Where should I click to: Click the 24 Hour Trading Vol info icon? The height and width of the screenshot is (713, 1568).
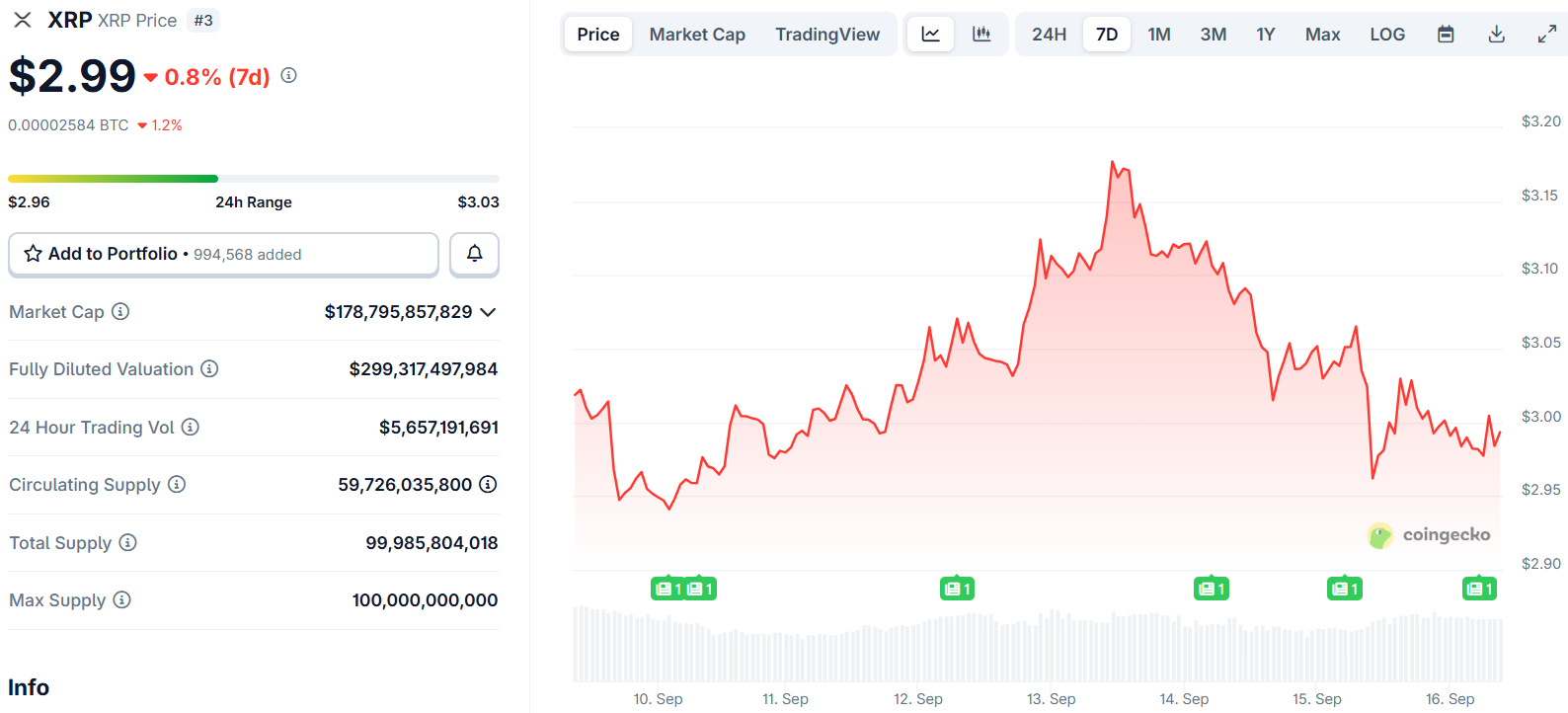(191, 427)
